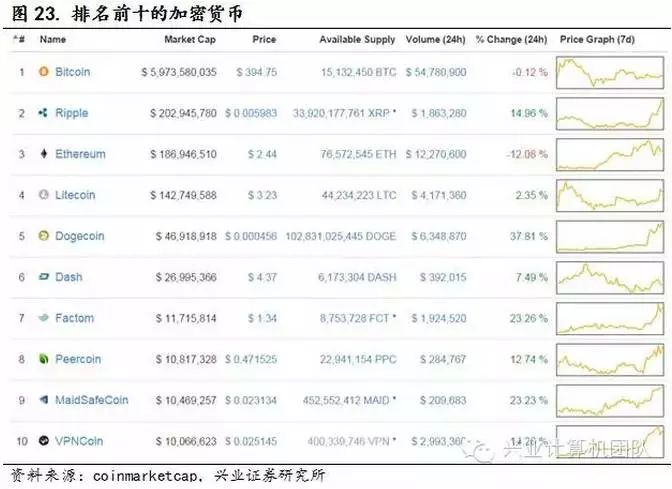Screen dimensions: 672x489
Task: Click Ethereum change value -12.08 %
Action: click(527, 154)
